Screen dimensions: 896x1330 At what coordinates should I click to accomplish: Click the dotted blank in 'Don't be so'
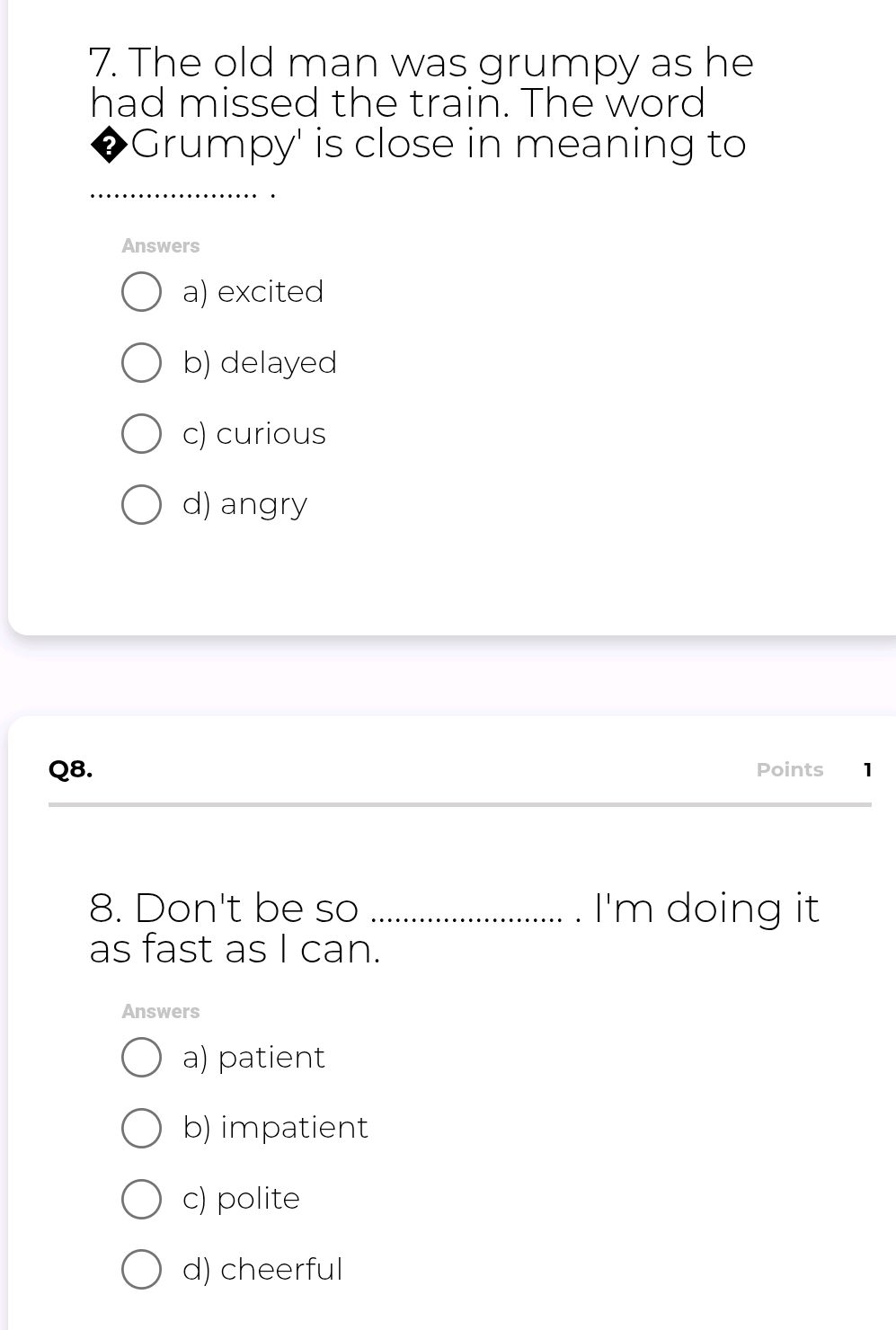(467, 918)
